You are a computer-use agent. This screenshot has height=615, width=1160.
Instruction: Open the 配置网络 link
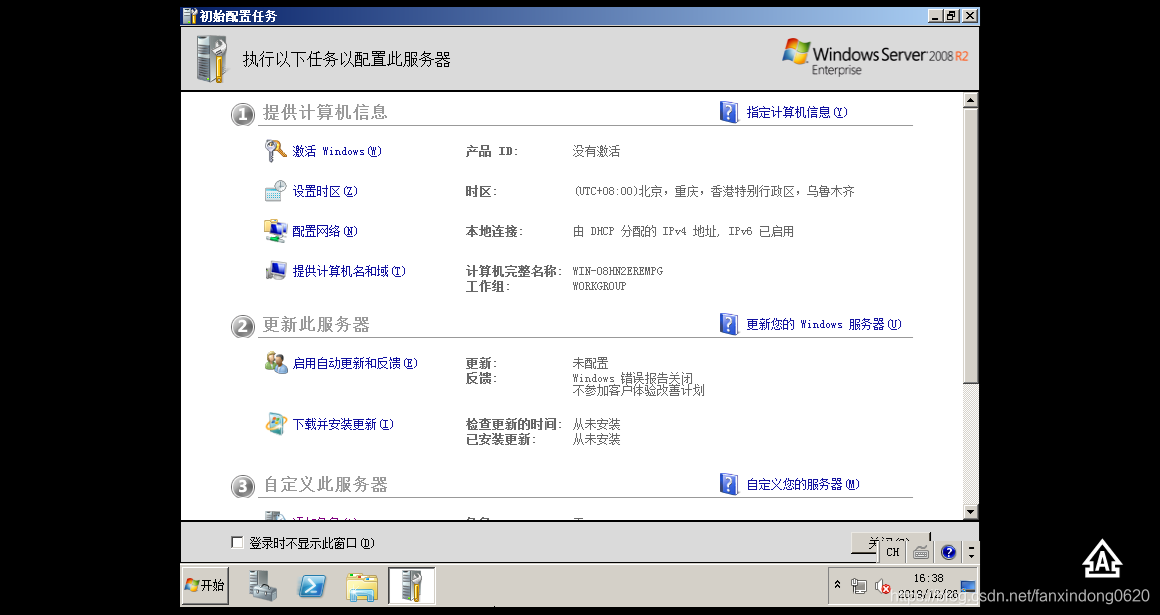tap(325, 231)
